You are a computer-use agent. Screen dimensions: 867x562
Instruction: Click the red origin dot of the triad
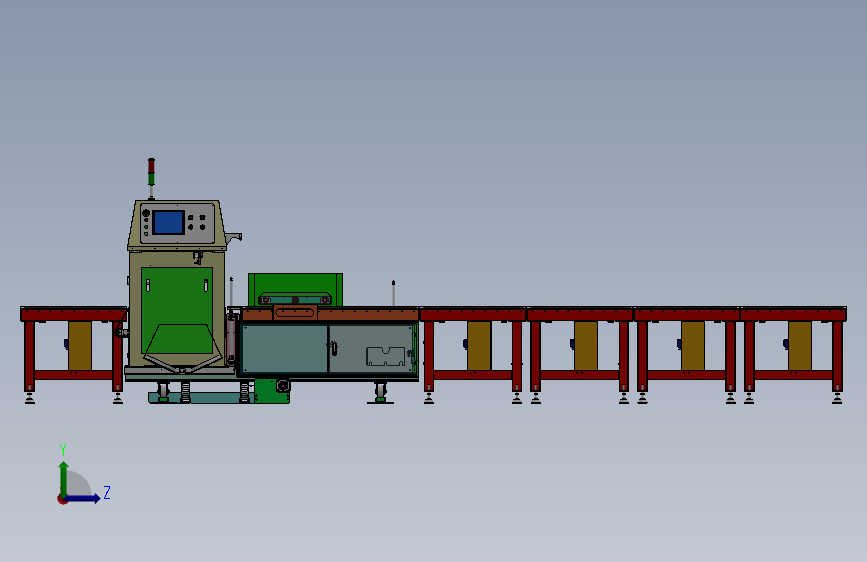click(x=62, y=500)
